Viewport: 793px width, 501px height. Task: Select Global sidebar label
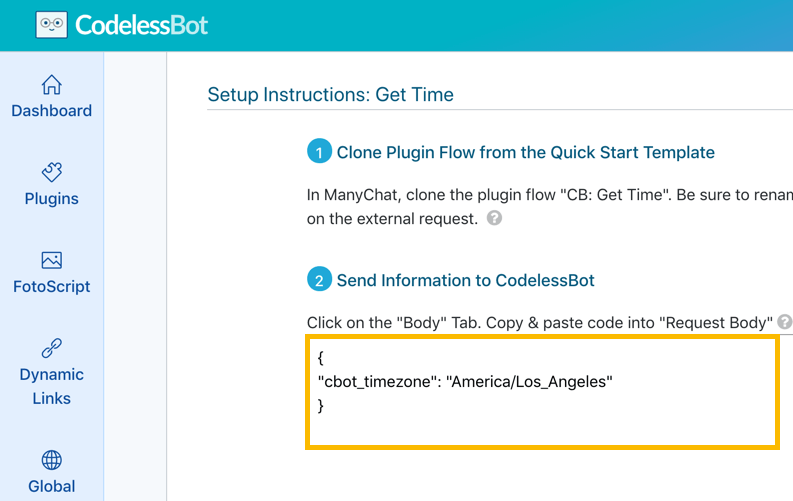[x=52, y=486]
